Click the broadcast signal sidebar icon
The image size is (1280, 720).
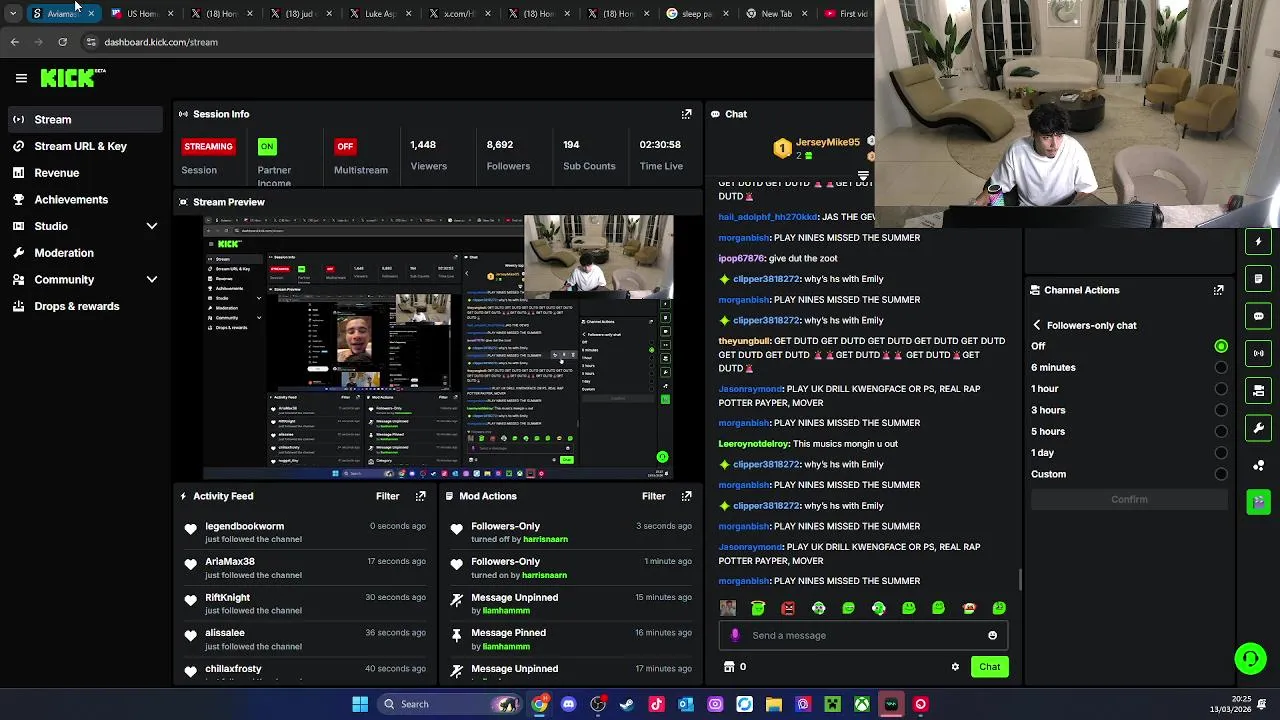(x=1259, y=353)
